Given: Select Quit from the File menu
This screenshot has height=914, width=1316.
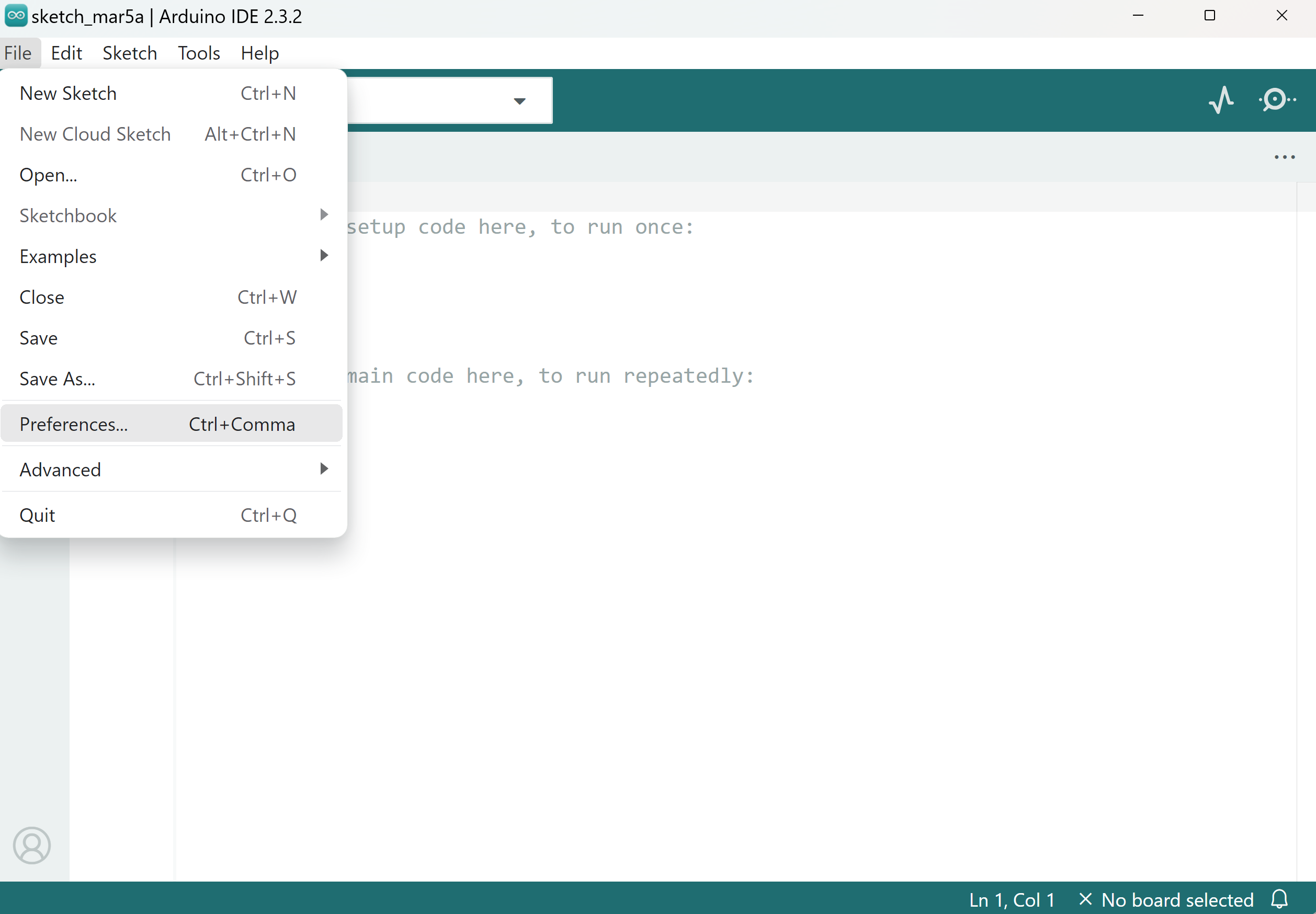Looking at the screenshot, I should 172,515.
